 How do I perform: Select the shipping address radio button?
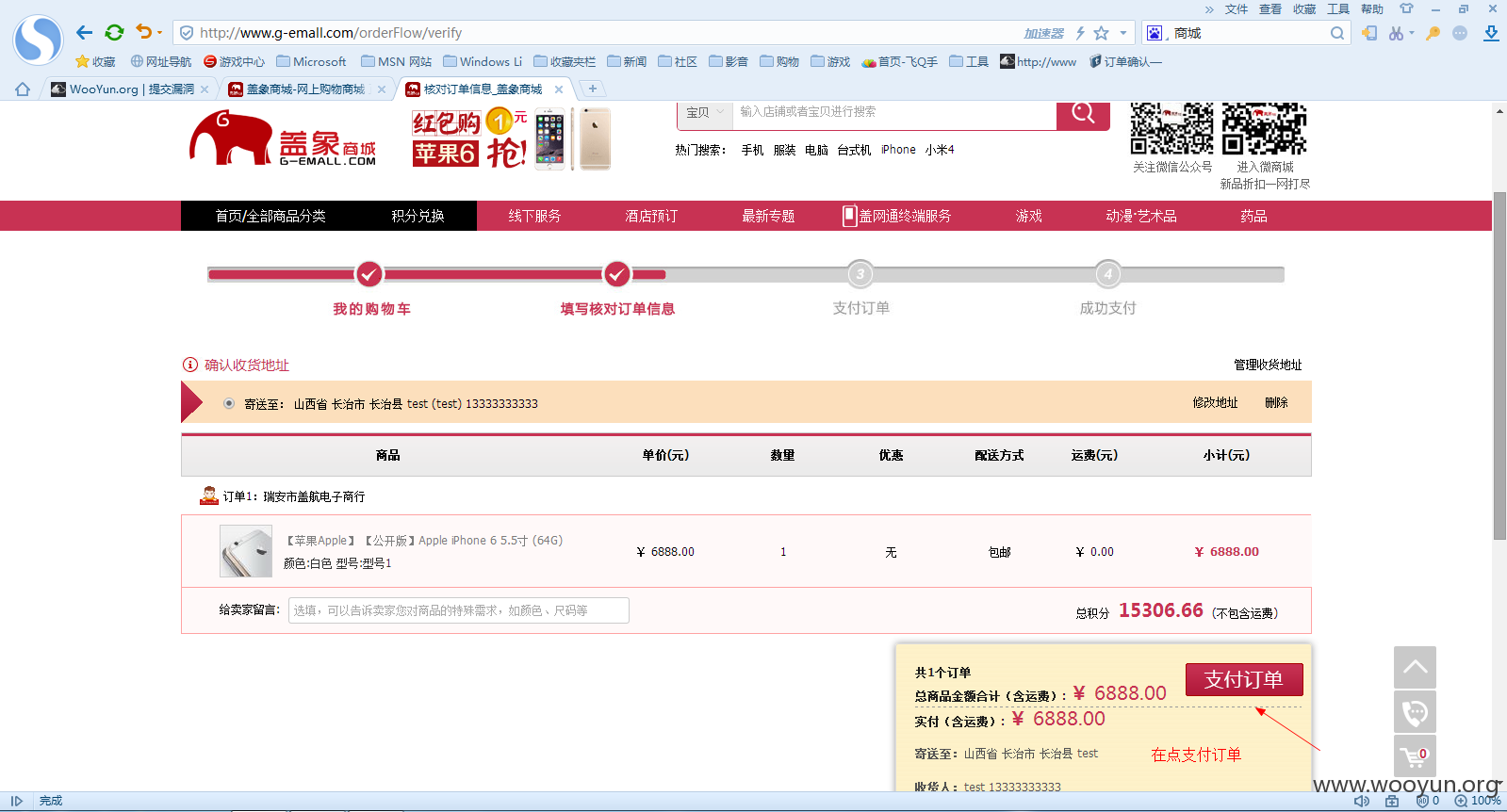pos(229,403)
